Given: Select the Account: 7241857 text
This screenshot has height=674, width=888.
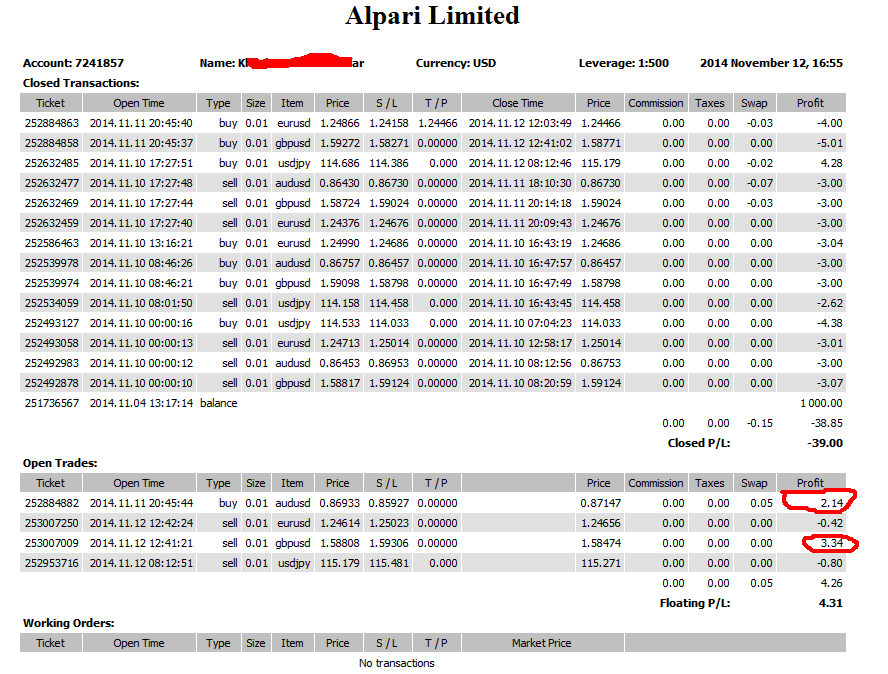Looking at the screenshot, I should click(73, 63).
